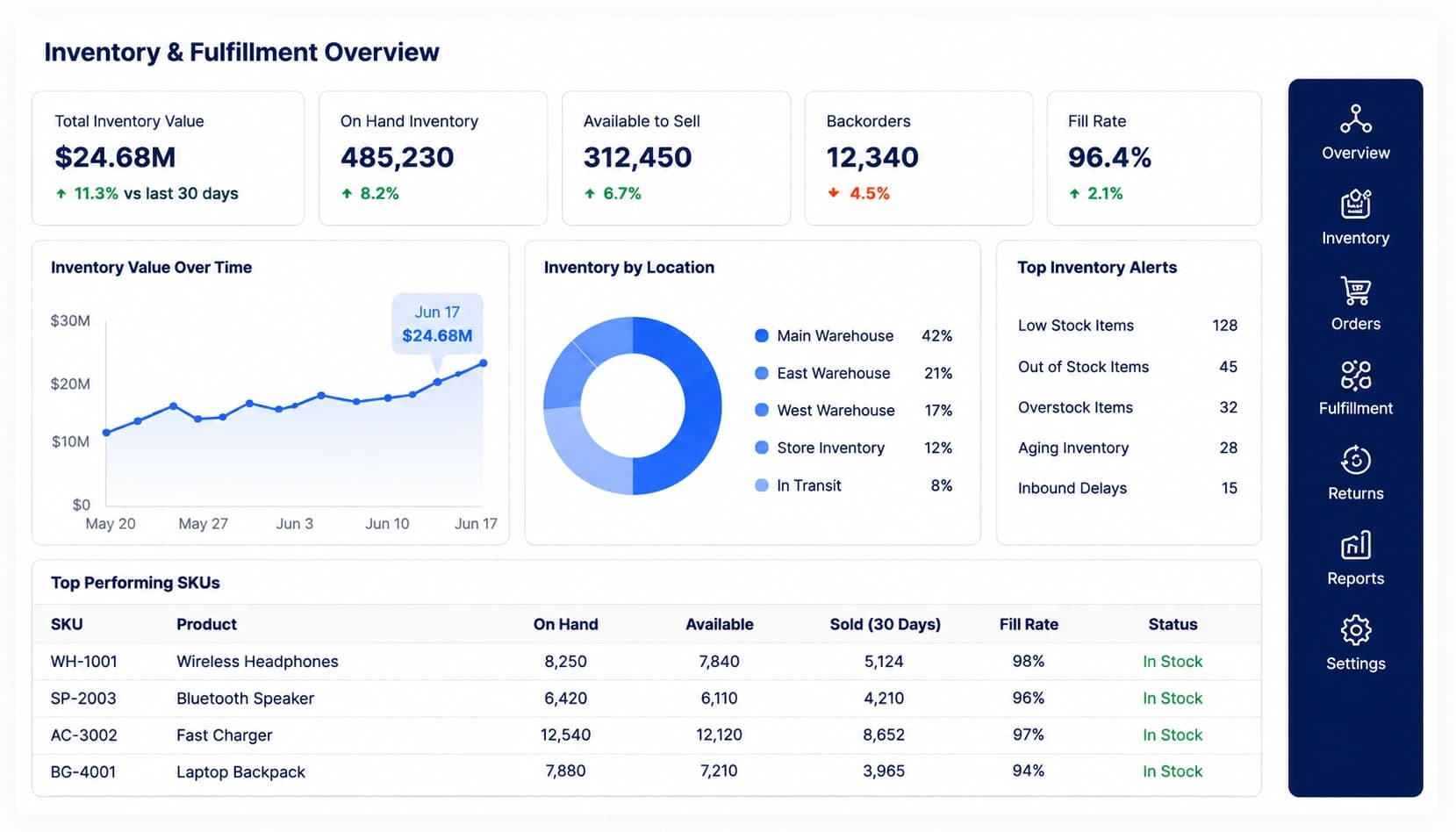Click the In Transit legend dot
Image resolution: width=1456 pixels, height=832 pixels.
click(x=762, y=485)
